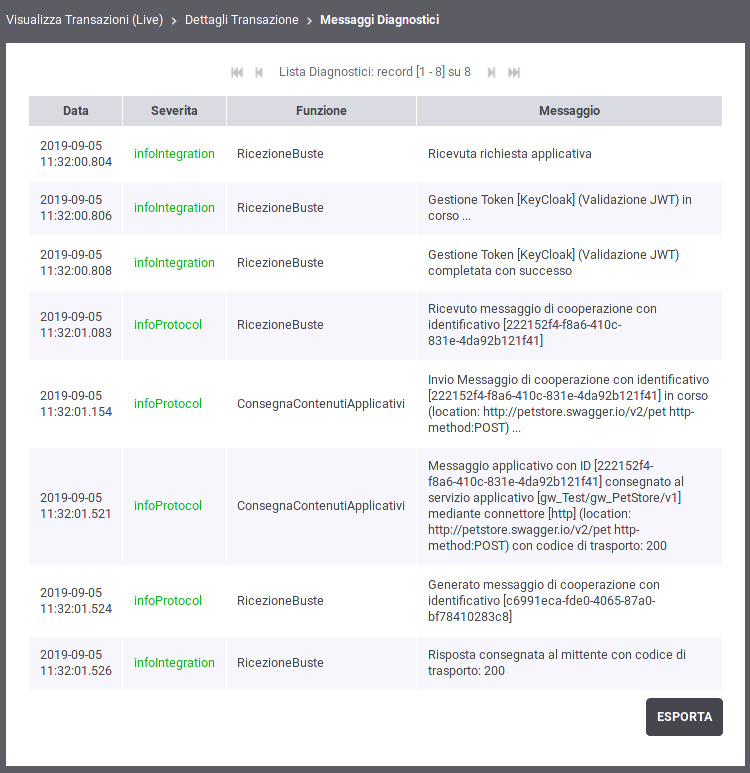Click the ESPORTA button
The height and width of the screenshot is (773, 750).
684,717
